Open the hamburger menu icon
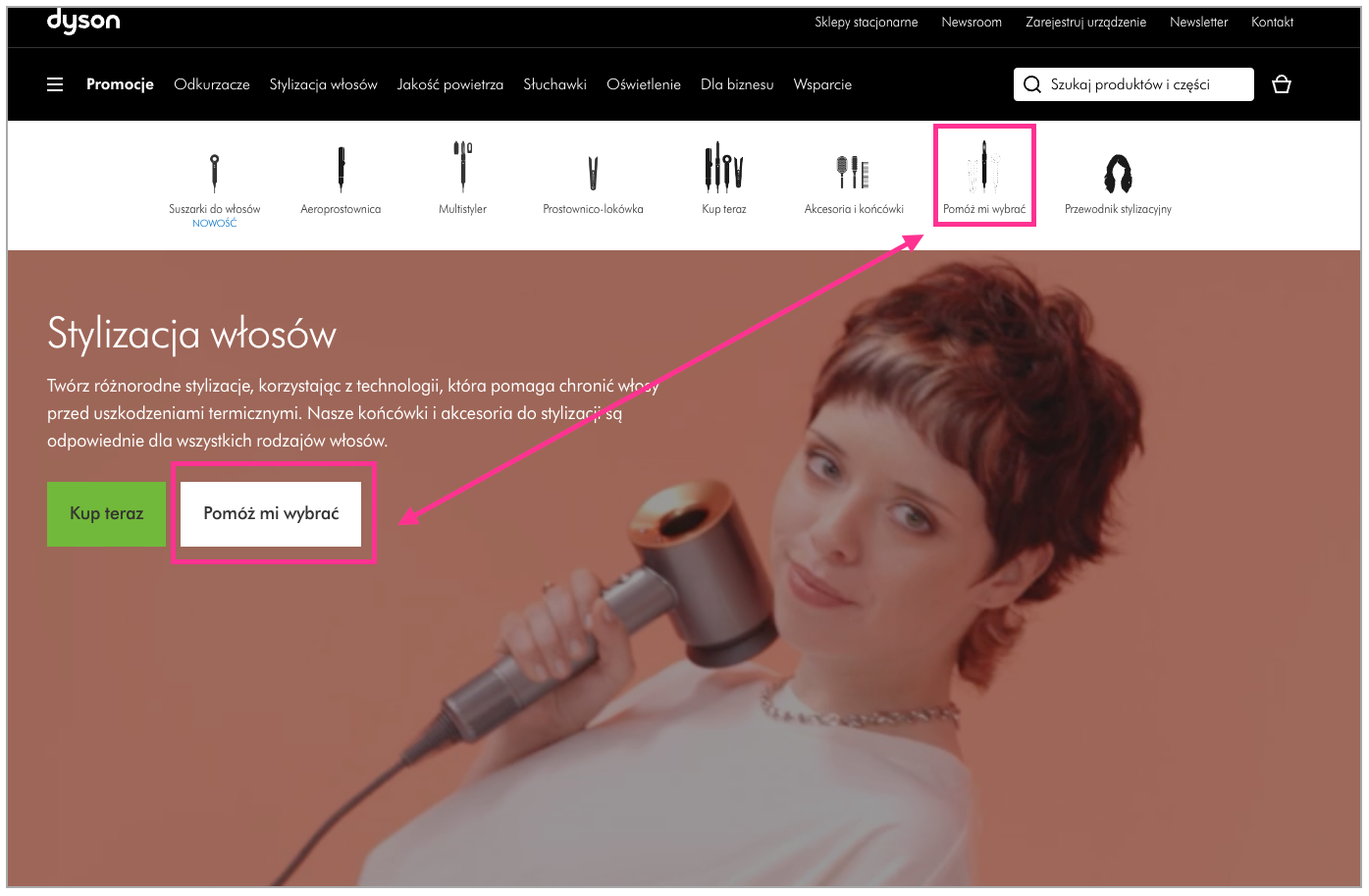The image size is (1369, 896). coord(55,84)
